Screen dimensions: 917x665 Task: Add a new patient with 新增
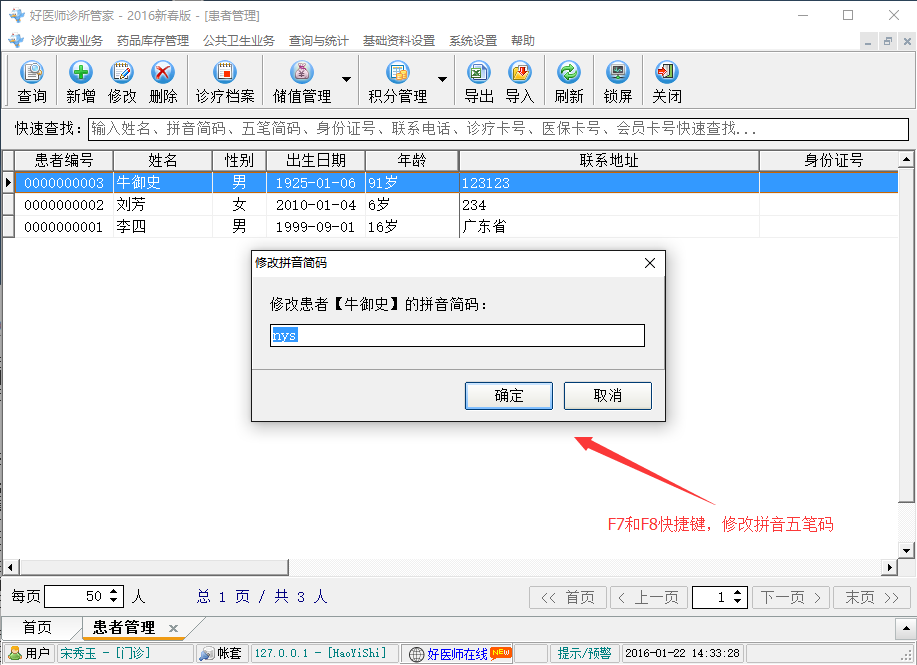pos(81,81)
